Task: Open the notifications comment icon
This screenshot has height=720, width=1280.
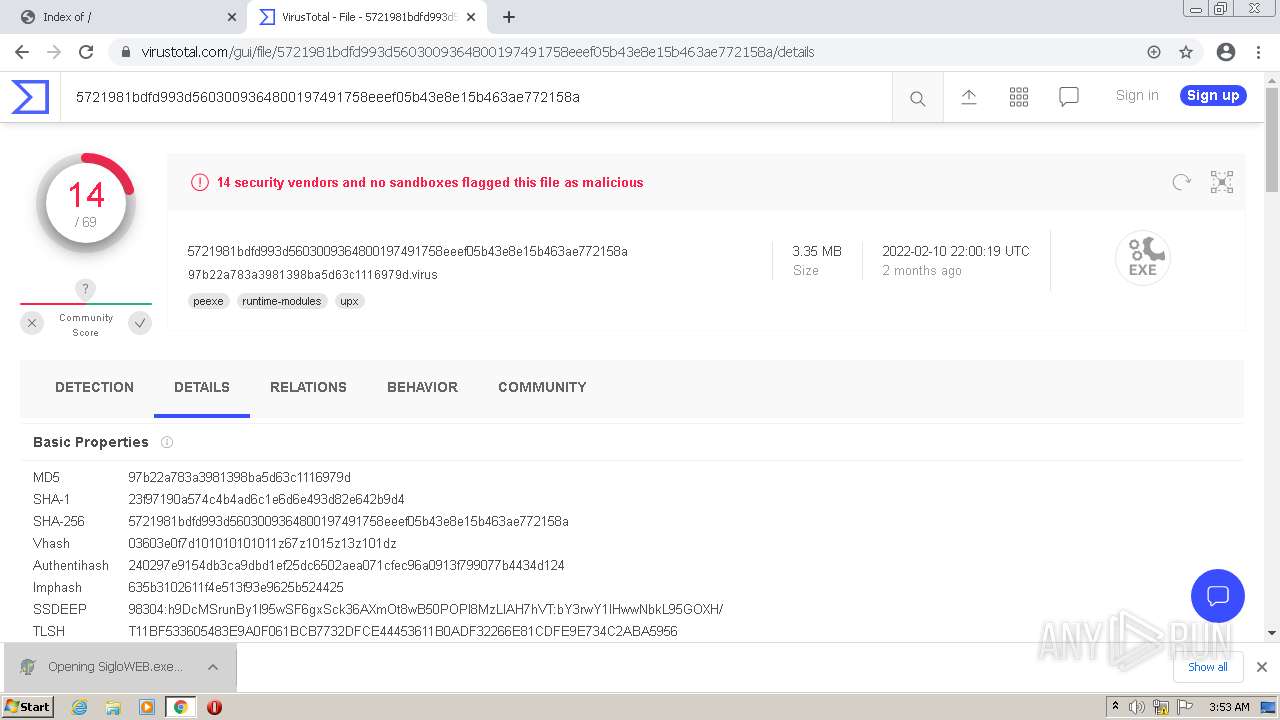Action: tap(1069, 96)
